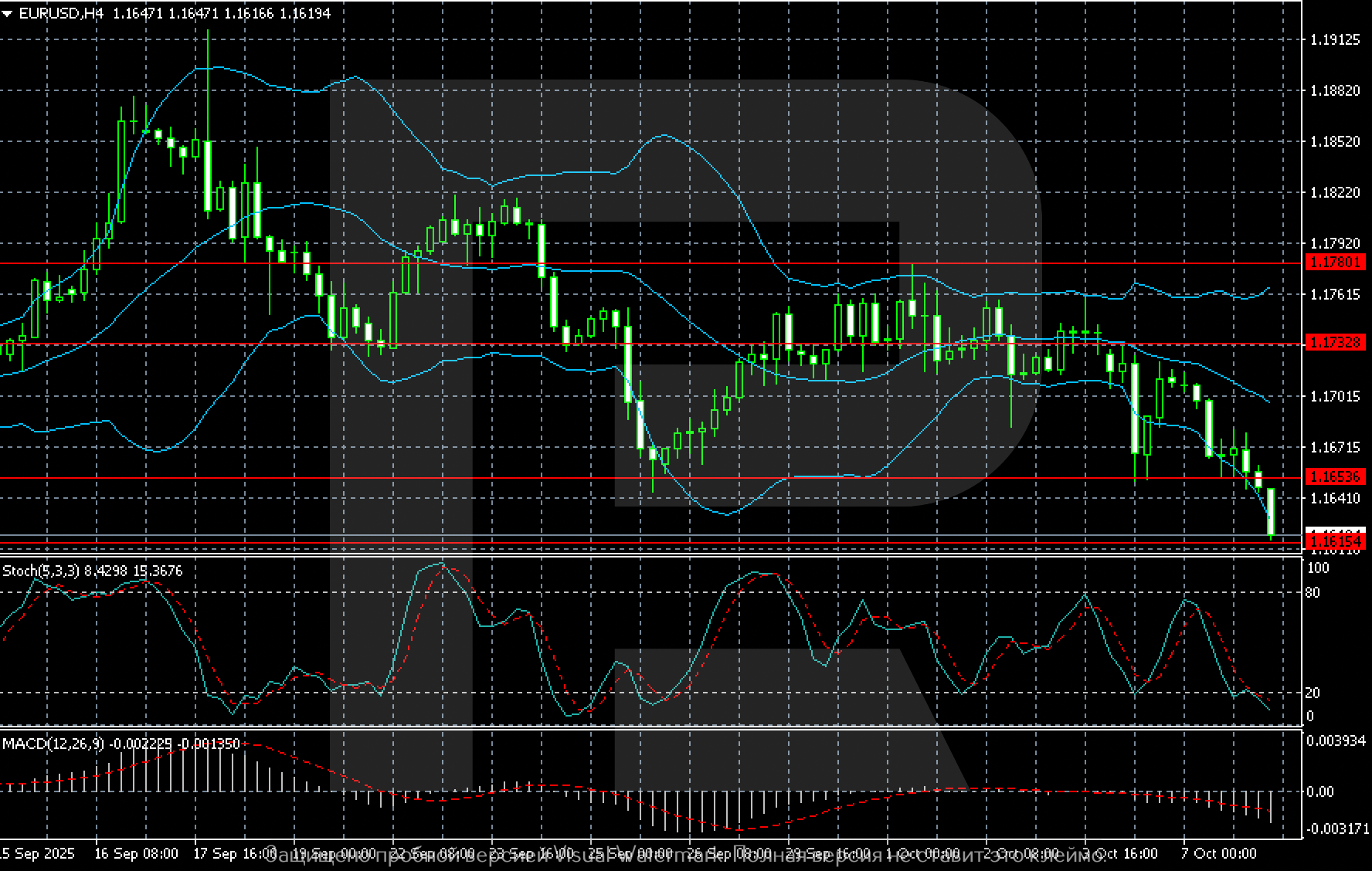1372x871 pixels.
Task: Open the arrow menu beside EURUSD,H4
Action: [x=8, y=13]
